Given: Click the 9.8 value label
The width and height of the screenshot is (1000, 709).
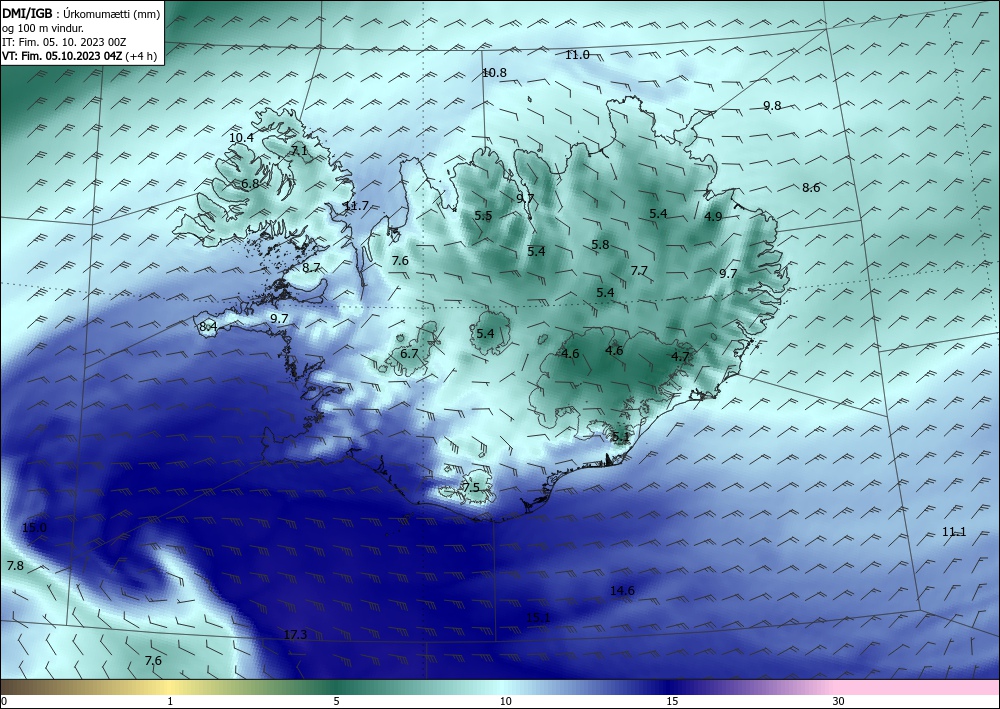Looking at the screenshot, I should tap(772, 106).
